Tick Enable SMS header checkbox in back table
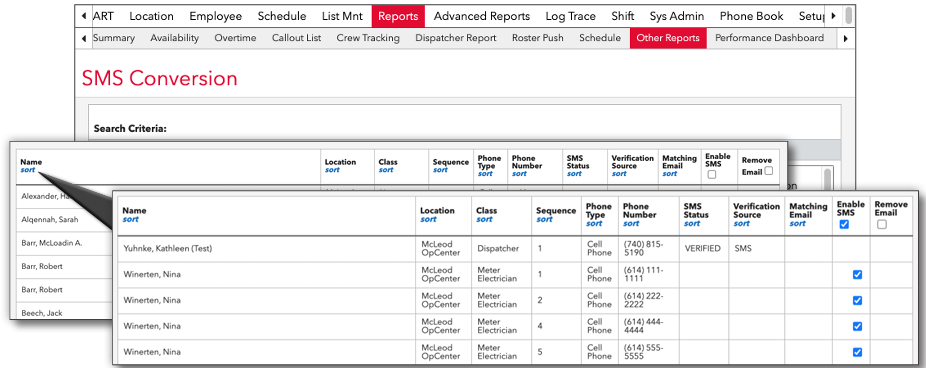926x368 pixels. click(x=712, y=175)
